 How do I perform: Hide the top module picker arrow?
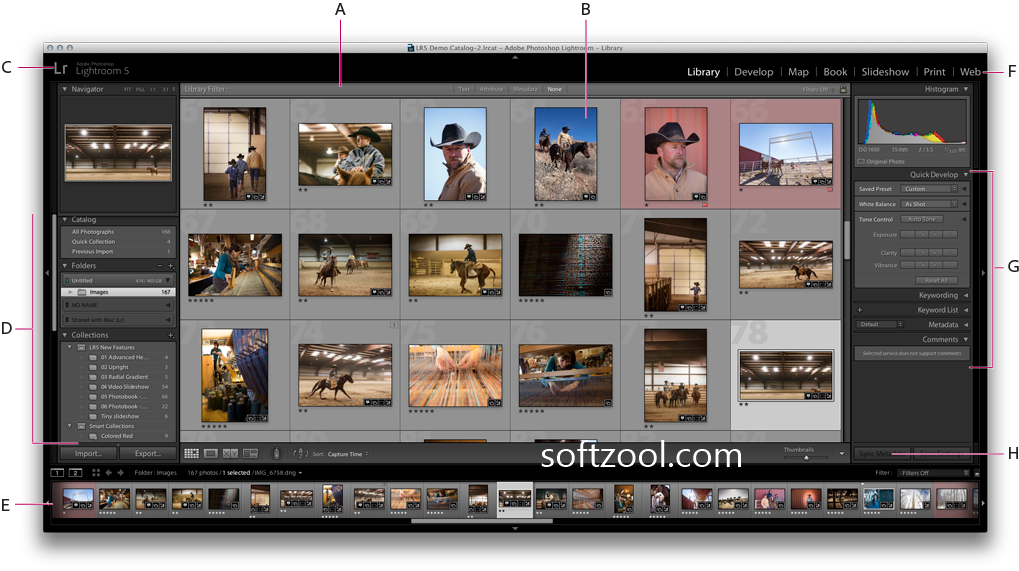[x=515, y=57]
